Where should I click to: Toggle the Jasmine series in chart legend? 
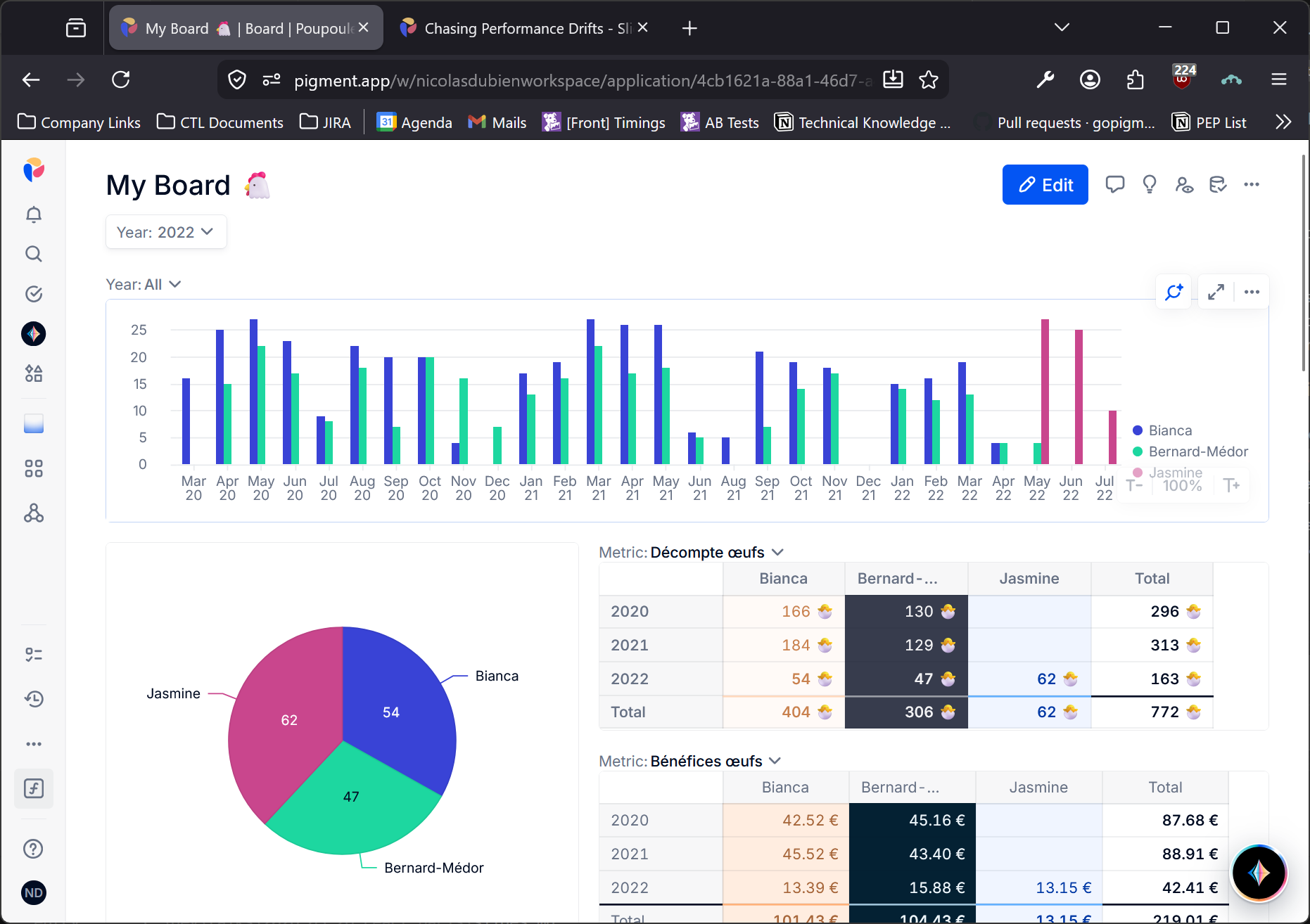pos(1175,473)
